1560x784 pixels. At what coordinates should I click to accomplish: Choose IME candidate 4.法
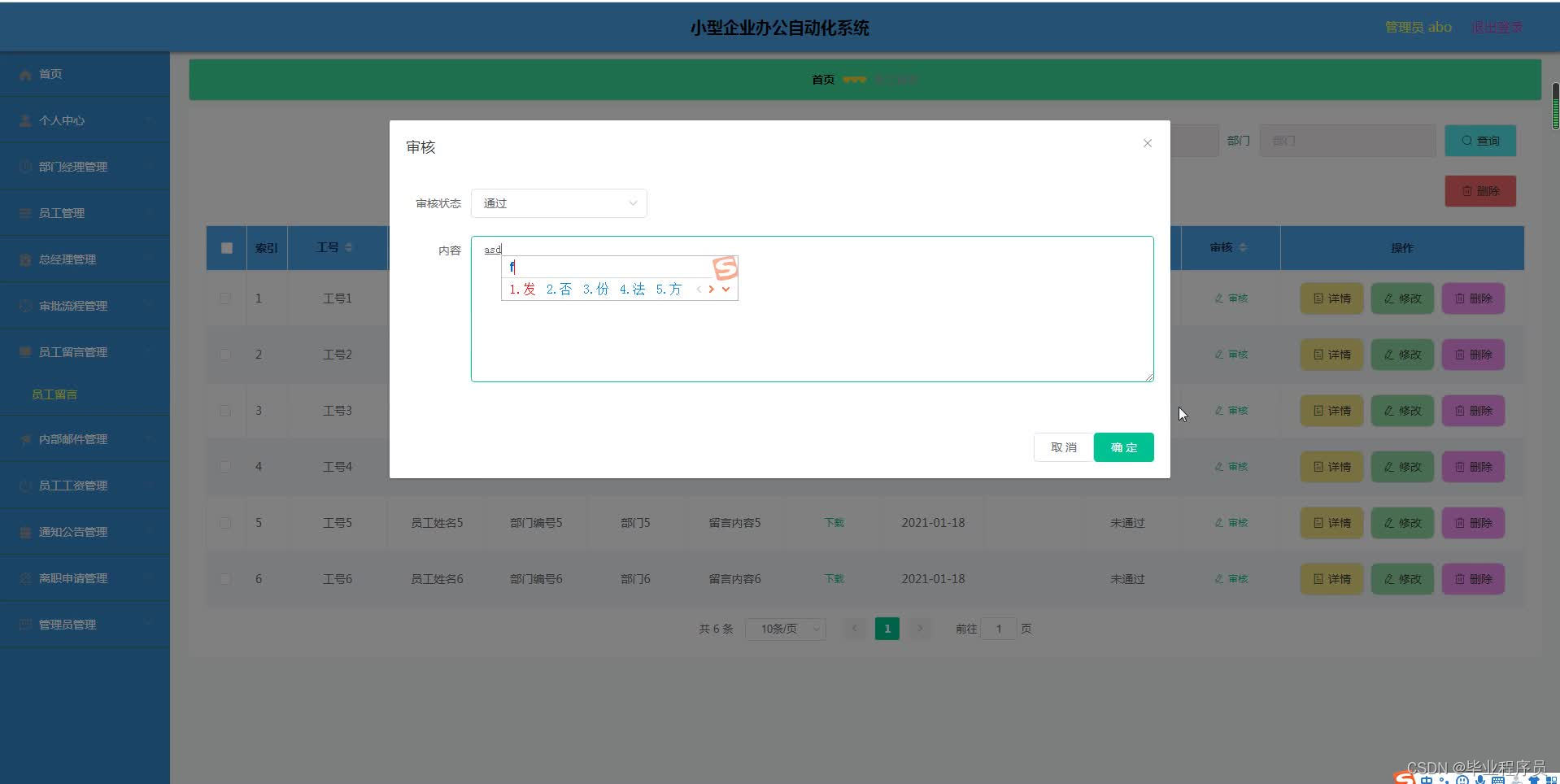(632, 290)
